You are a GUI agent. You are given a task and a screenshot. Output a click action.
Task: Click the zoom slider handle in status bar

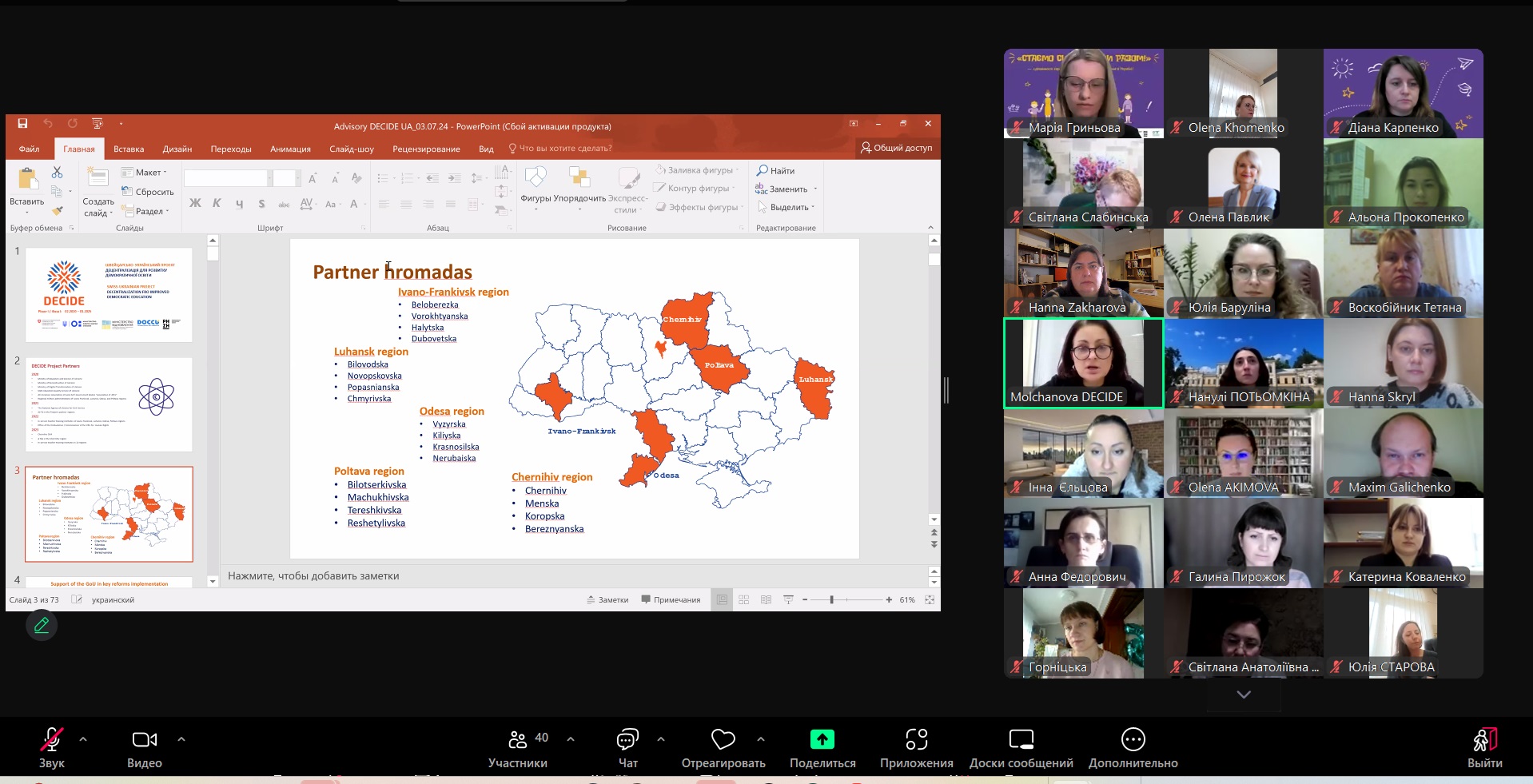[831, 599]
